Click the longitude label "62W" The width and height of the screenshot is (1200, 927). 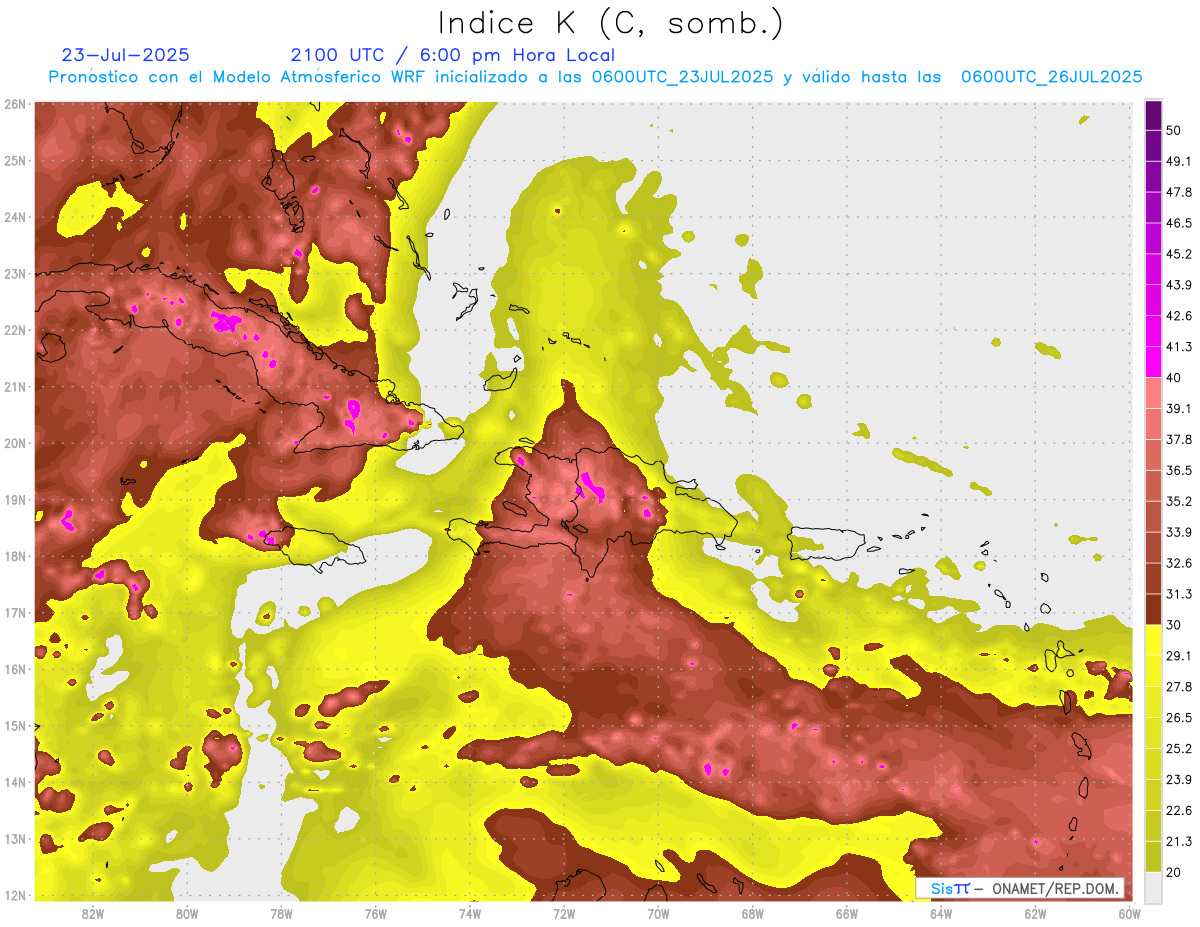pyautogui.click(x=1035, y=913)
